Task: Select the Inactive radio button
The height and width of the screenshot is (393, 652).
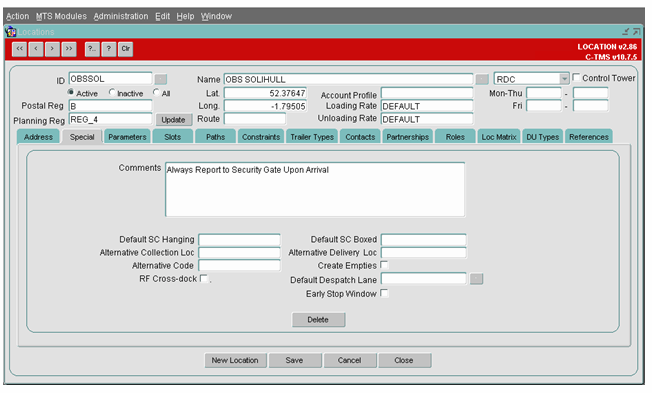Action: (x=112, y=92)
